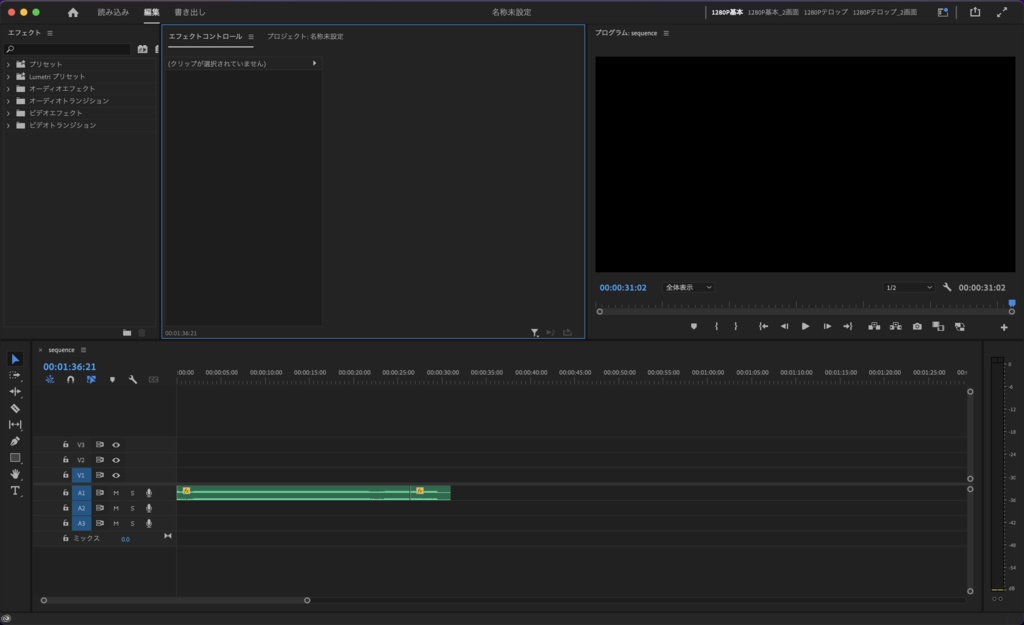Select the Ripple Edit tool
1024x625 pixels.
click(15, 391)
